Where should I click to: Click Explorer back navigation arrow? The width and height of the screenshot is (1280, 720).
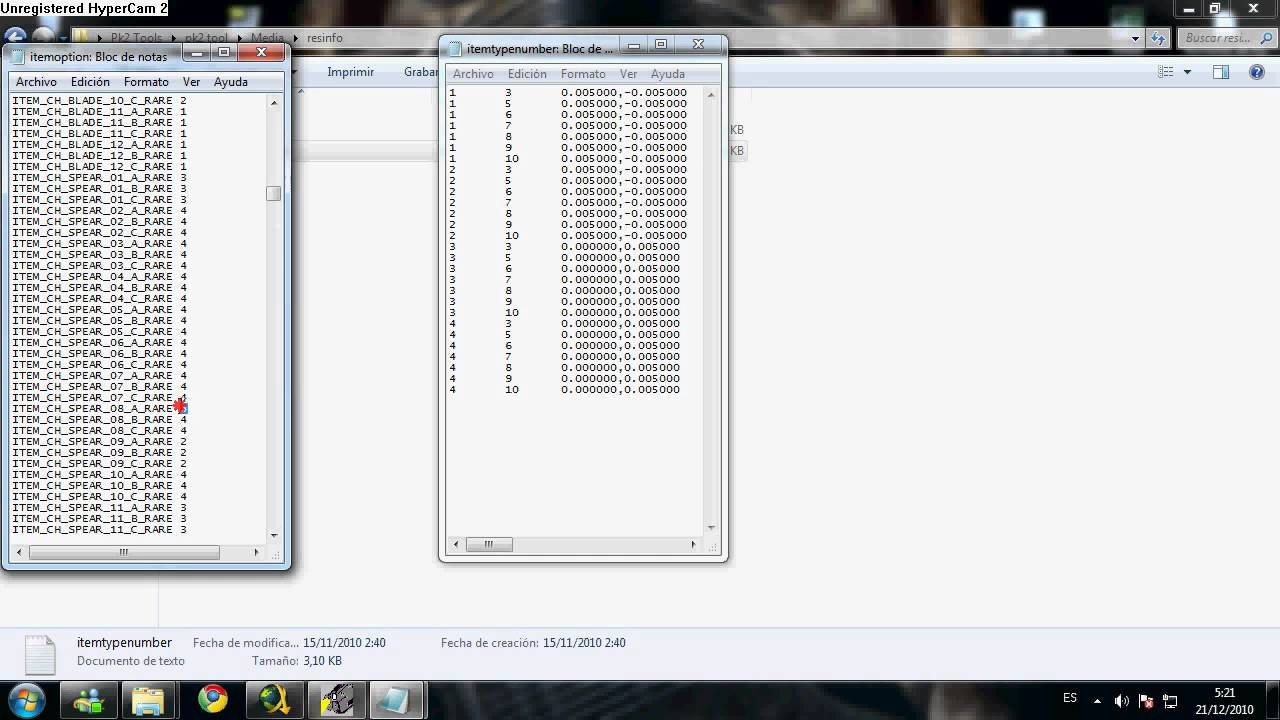pyautogui.click(x=15, y=38)
